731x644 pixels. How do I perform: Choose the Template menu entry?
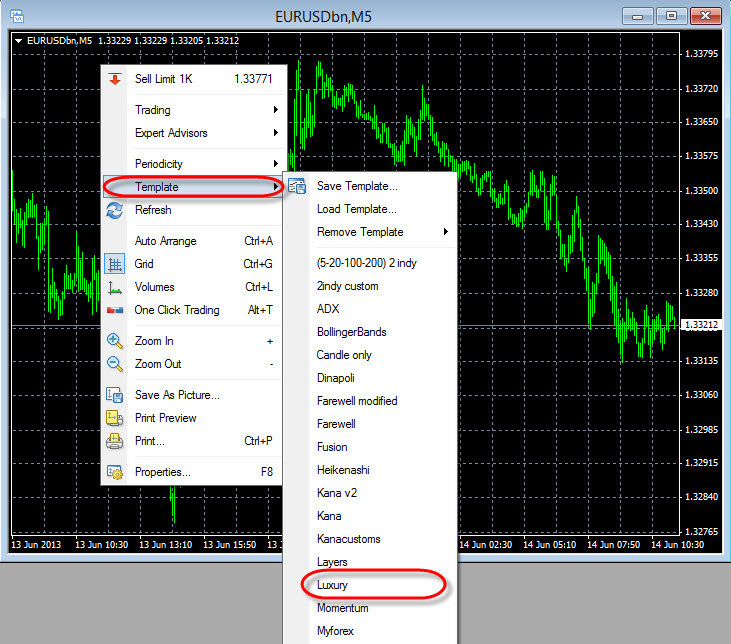click(x=192, y=187)
